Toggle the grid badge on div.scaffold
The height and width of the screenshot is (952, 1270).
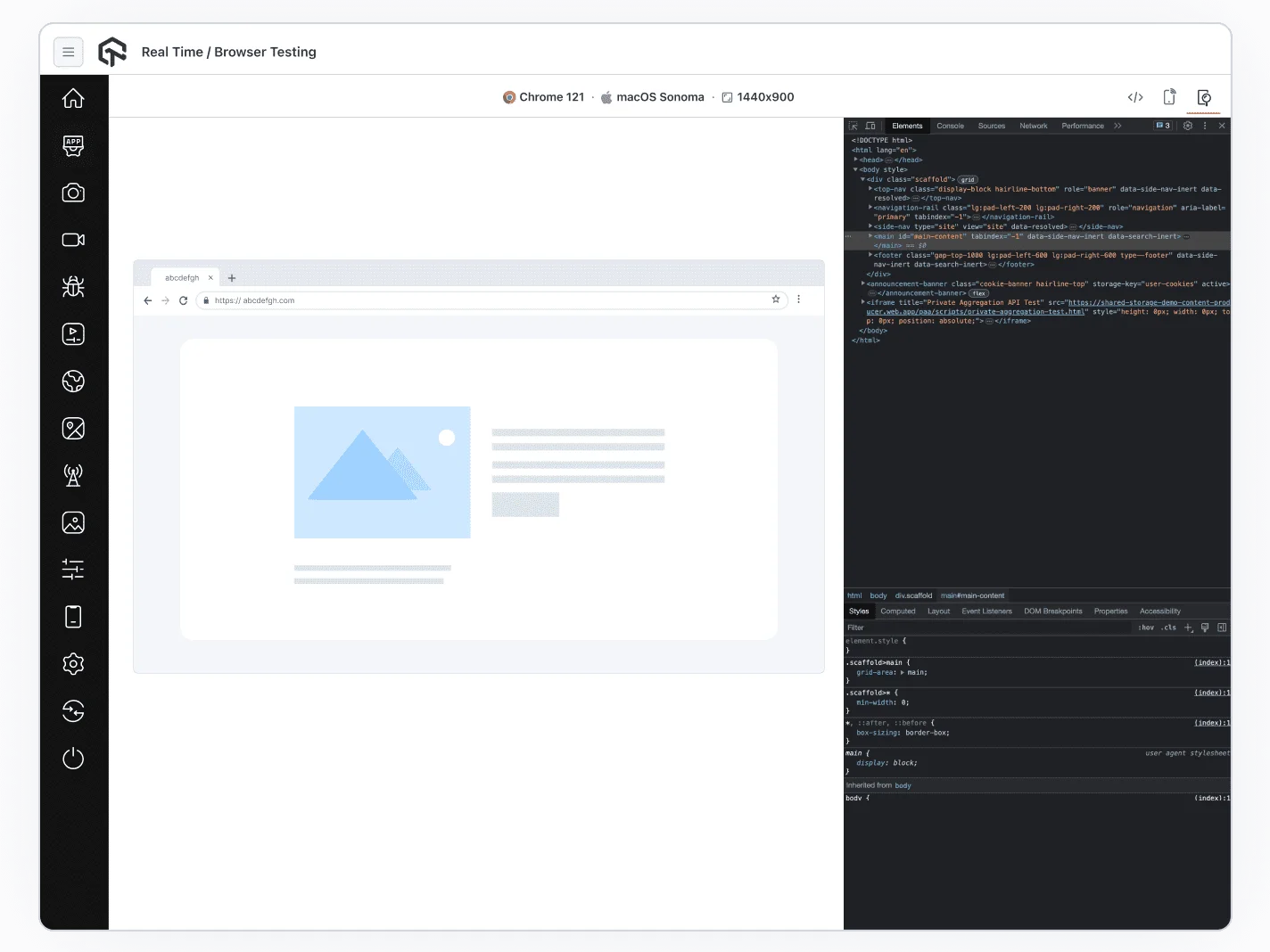967,179
